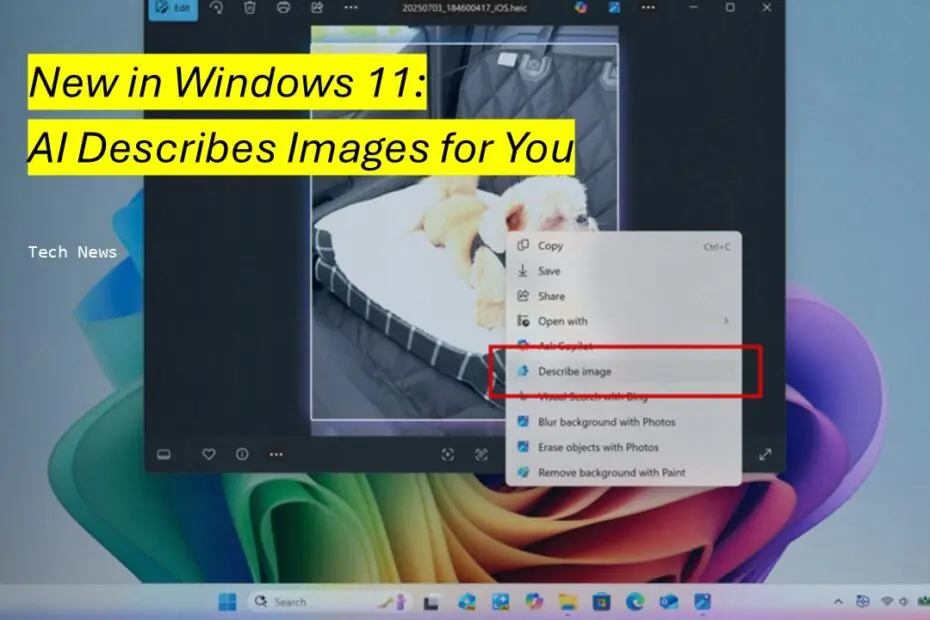
Task: Choose Copy from the context menu
Action: 623,246
